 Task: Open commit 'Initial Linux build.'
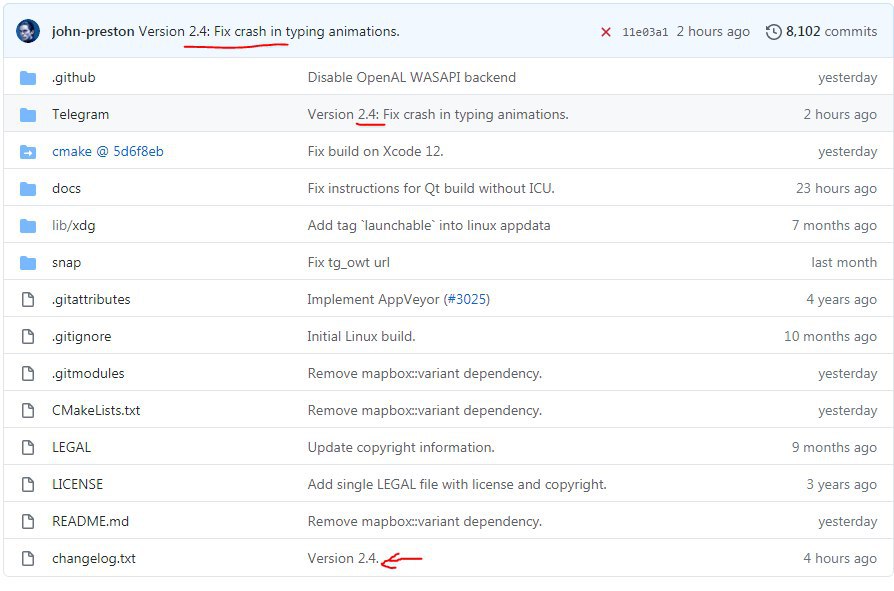click(361, 337)
